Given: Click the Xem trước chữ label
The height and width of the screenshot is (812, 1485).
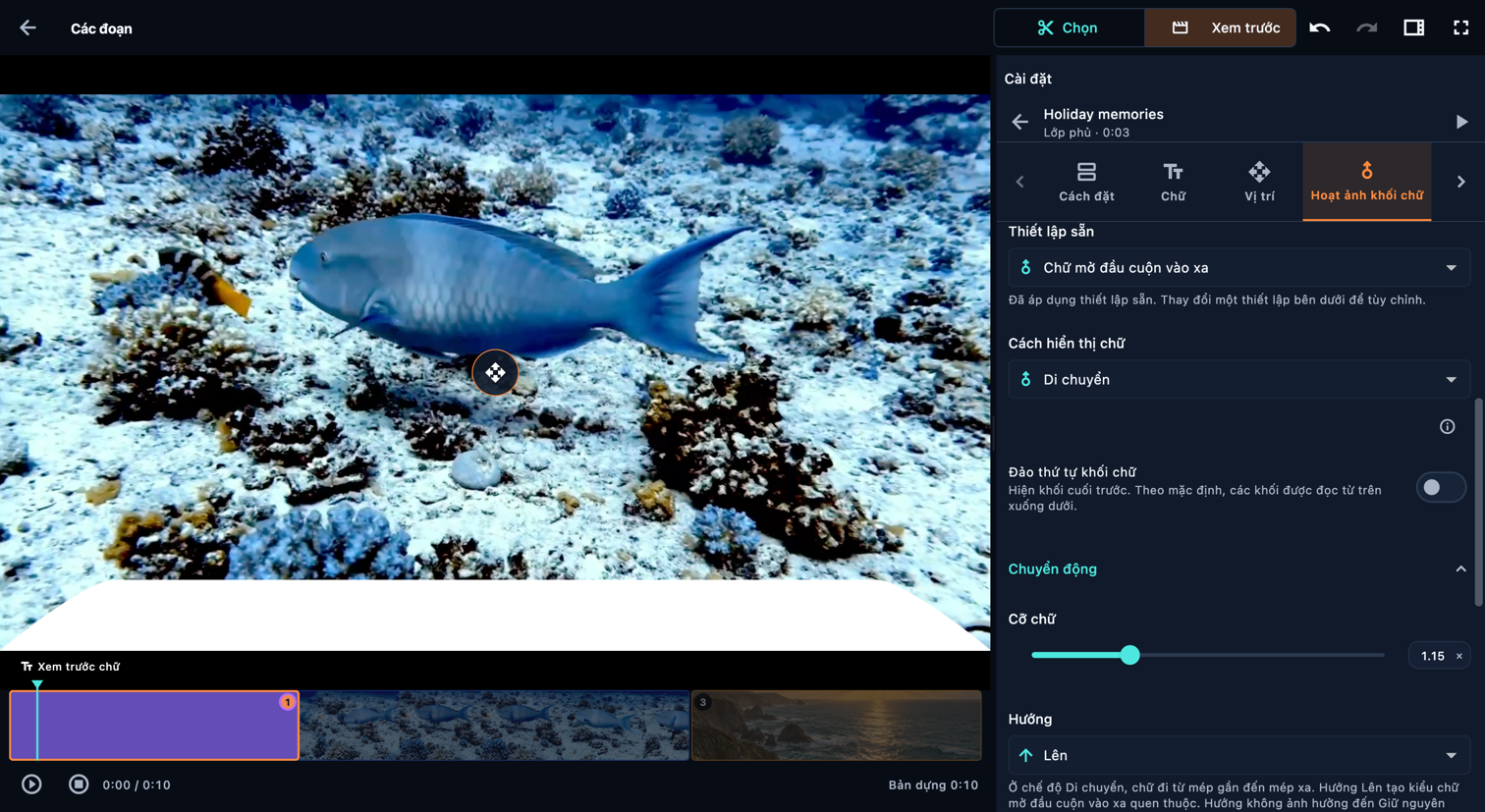Looking at the screenshot, I should (71, 667).
